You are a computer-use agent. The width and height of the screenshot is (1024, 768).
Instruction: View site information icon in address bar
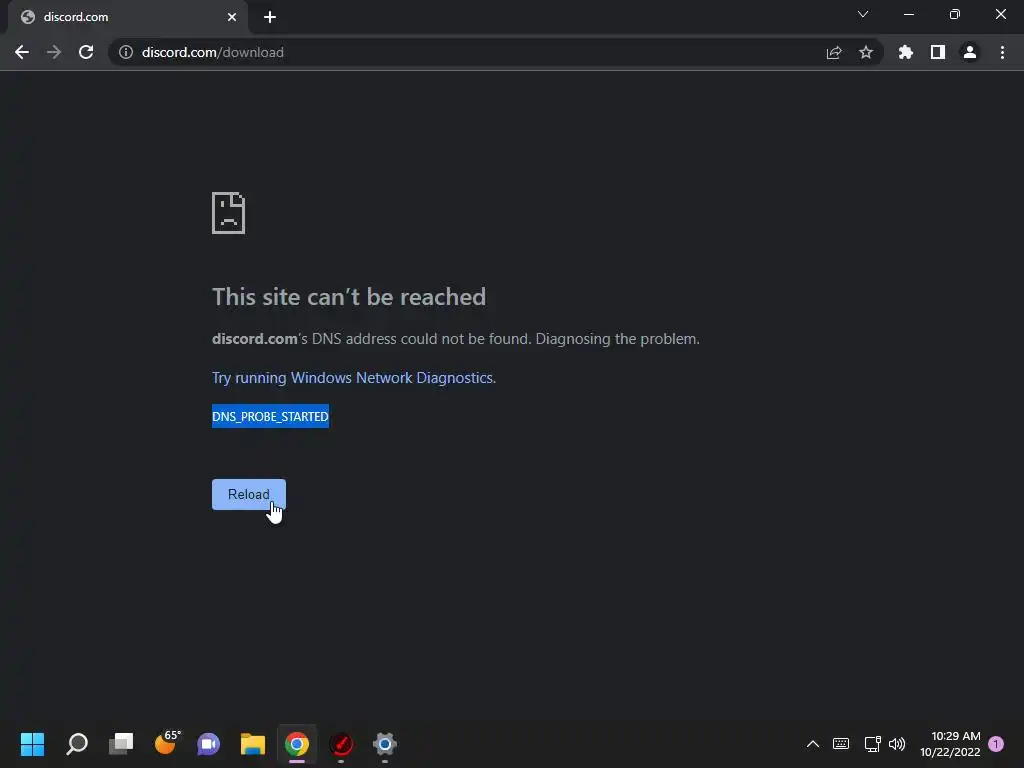point(125,52)
